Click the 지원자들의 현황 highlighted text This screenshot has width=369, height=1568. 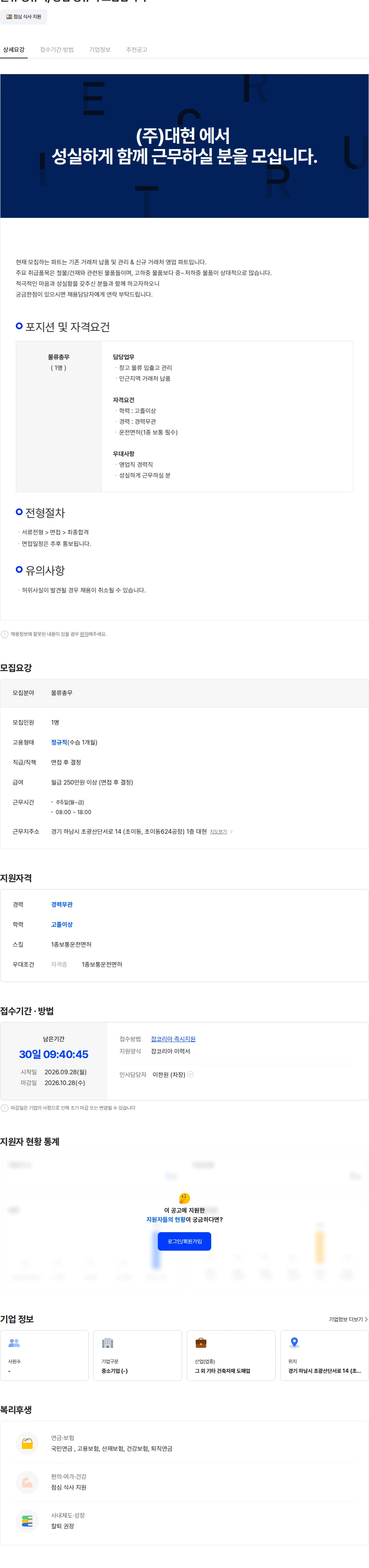(166, 1220)
